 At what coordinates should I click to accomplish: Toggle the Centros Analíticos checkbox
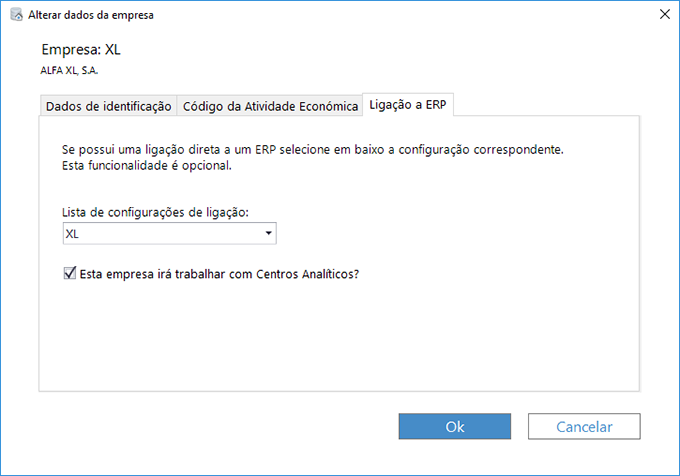click(x=70, y=273)
